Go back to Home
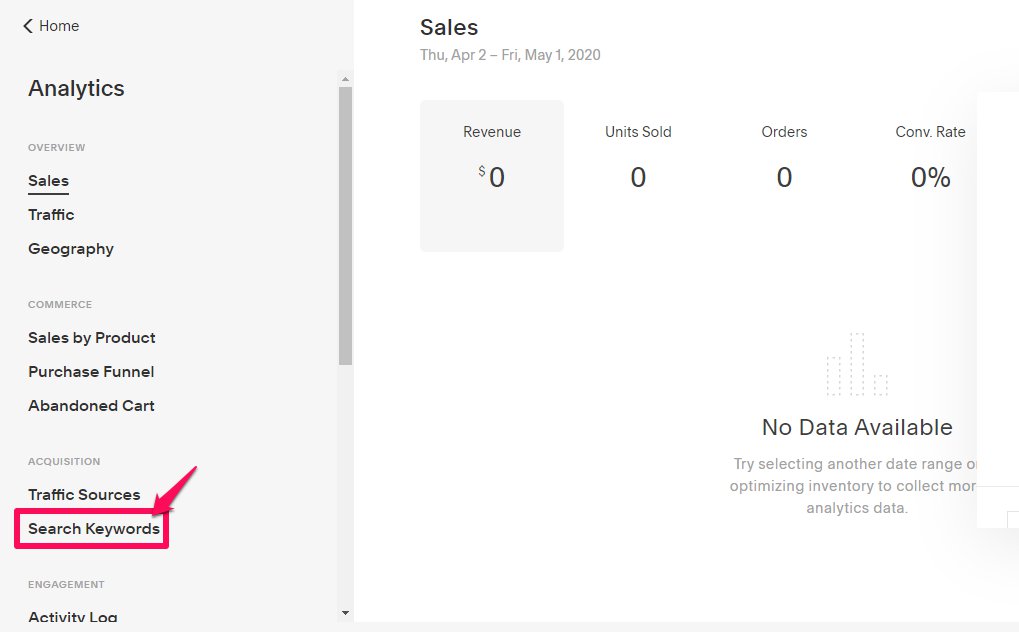Screen dimensions: 1019x632 [x=58, y=26]
